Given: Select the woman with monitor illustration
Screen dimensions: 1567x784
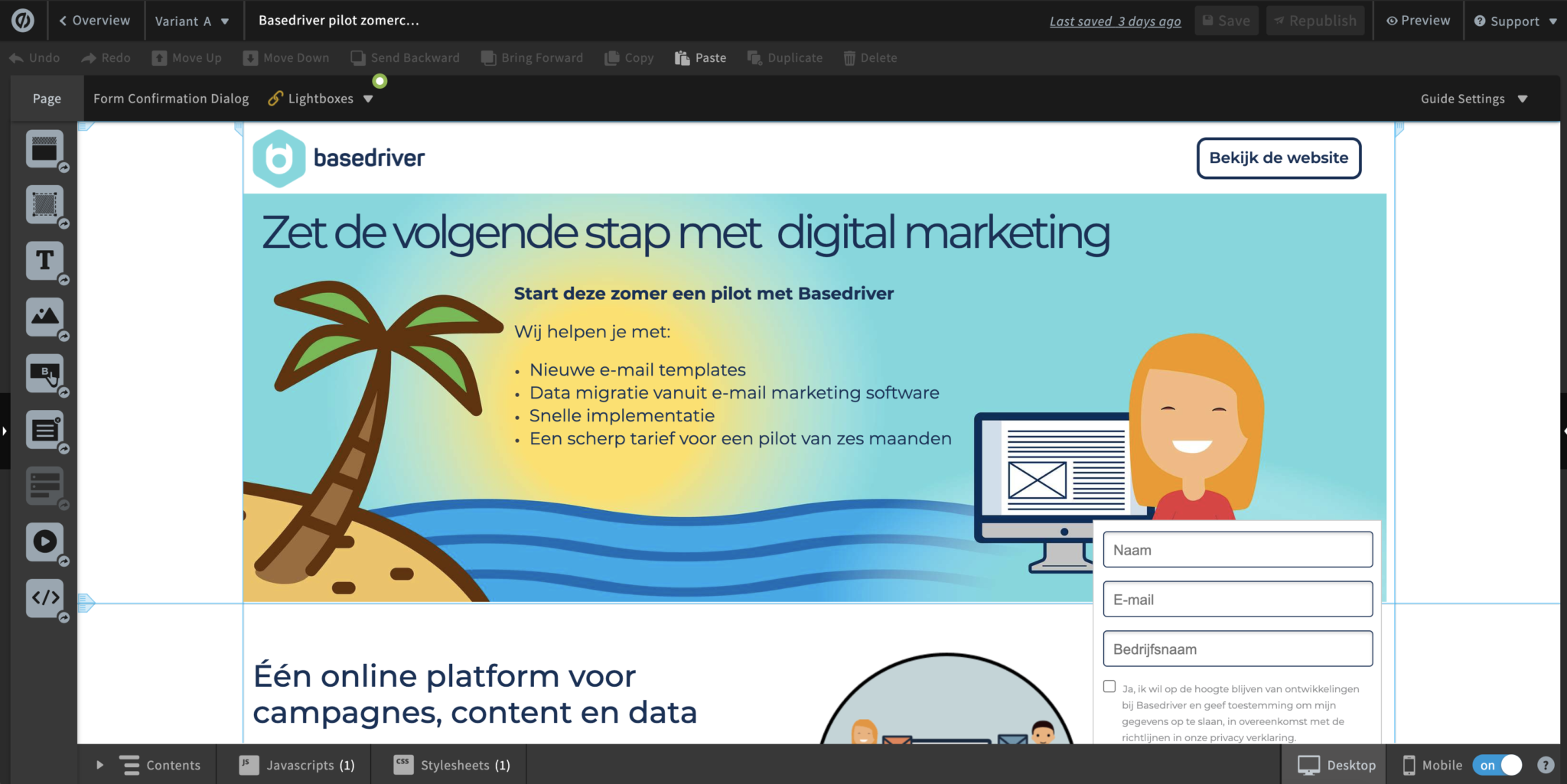Looking at the screenshot, I should (1119, 453).
